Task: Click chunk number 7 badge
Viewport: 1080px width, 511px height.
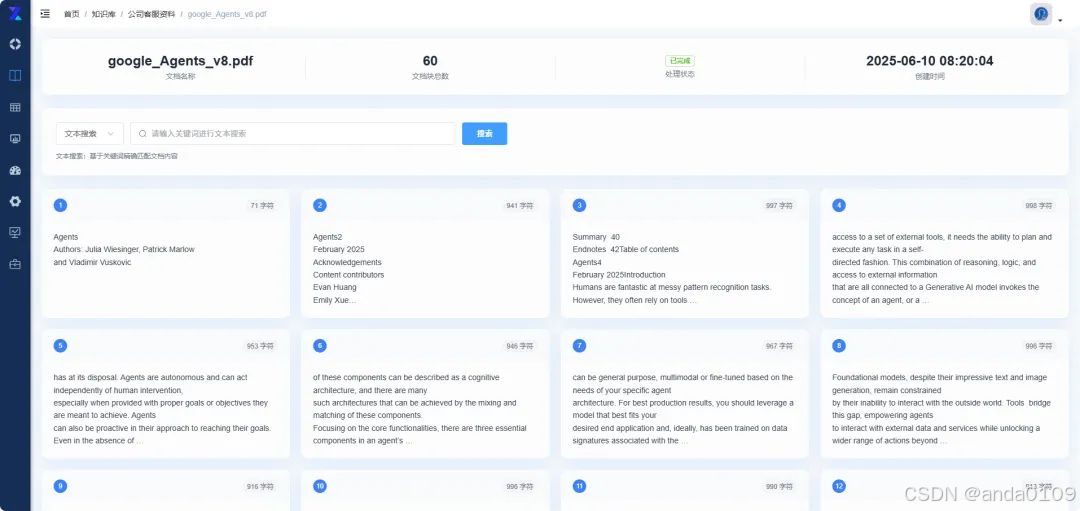Action: click(x=579, y=346)
